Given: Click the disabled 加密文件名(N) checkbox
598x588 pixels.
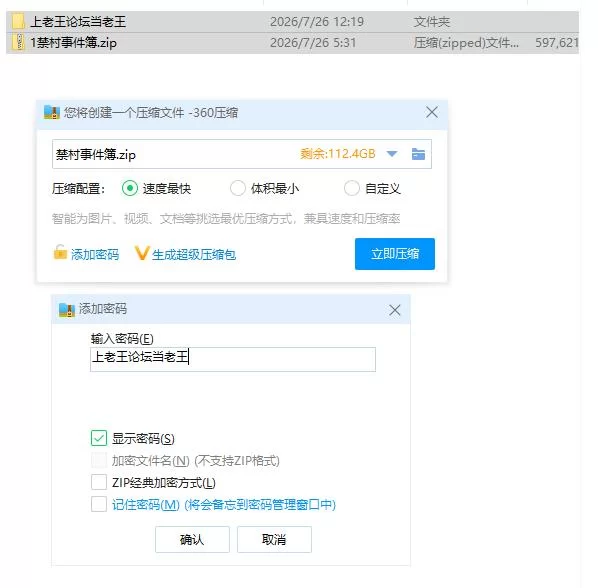Looking at the screenshot, I should click(x=99, y=460).
